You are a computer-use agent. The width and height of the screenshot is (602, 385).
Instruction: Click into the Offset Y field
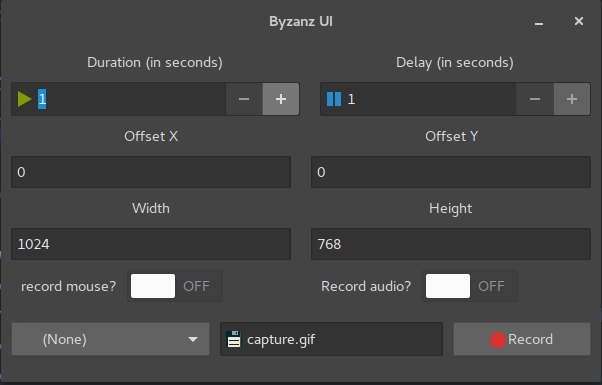point(451,172)
